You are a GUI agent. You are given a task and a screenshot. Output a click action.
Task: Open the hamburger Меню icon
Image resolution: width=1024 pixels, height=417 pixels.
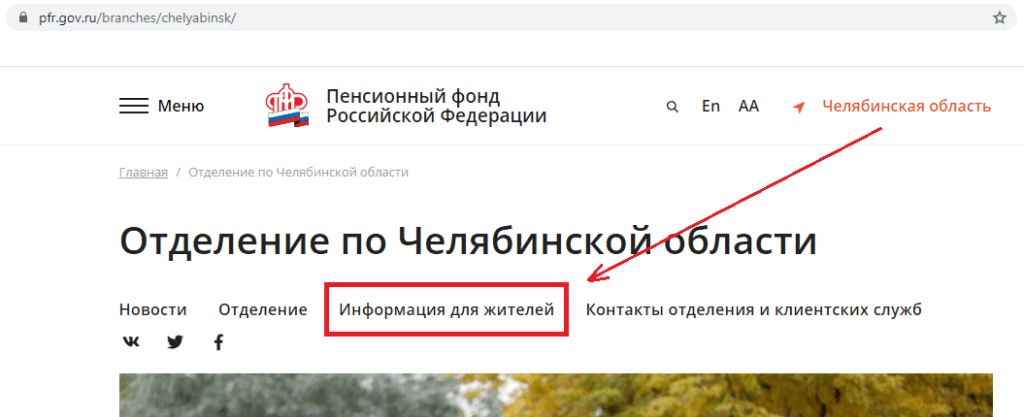(x=134, y=106)
